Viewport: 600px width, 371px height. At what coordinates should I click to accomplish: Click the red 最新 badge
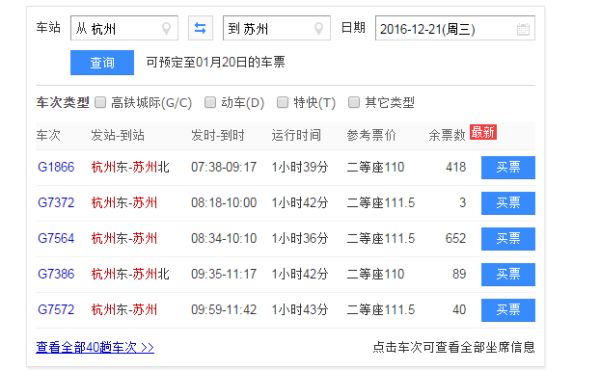click(x=483, y=132)
